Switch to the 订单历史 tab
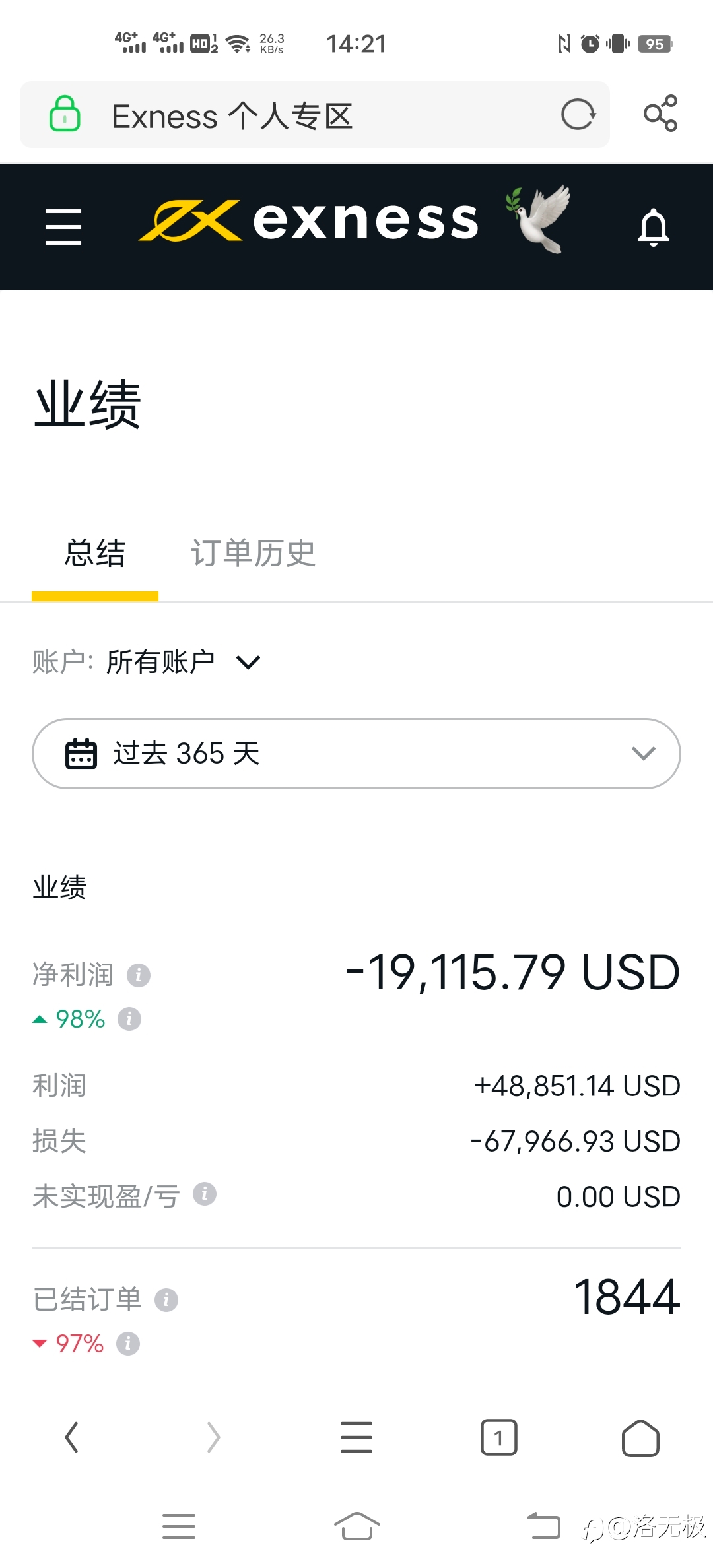This screenshot has width=713, height=1568. 254,553
